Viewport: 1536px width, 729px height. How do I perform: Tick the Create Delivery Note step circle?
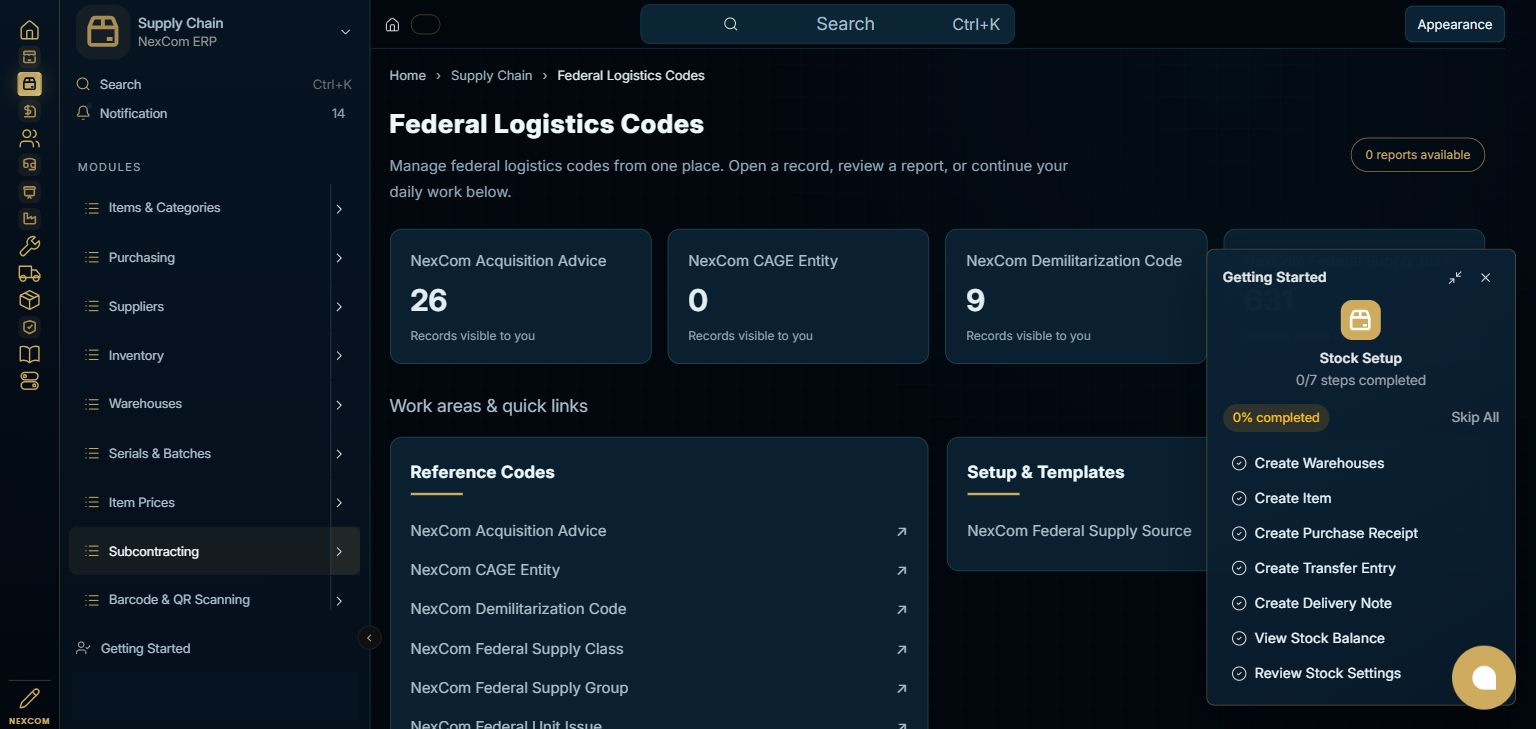(1239, 603)
